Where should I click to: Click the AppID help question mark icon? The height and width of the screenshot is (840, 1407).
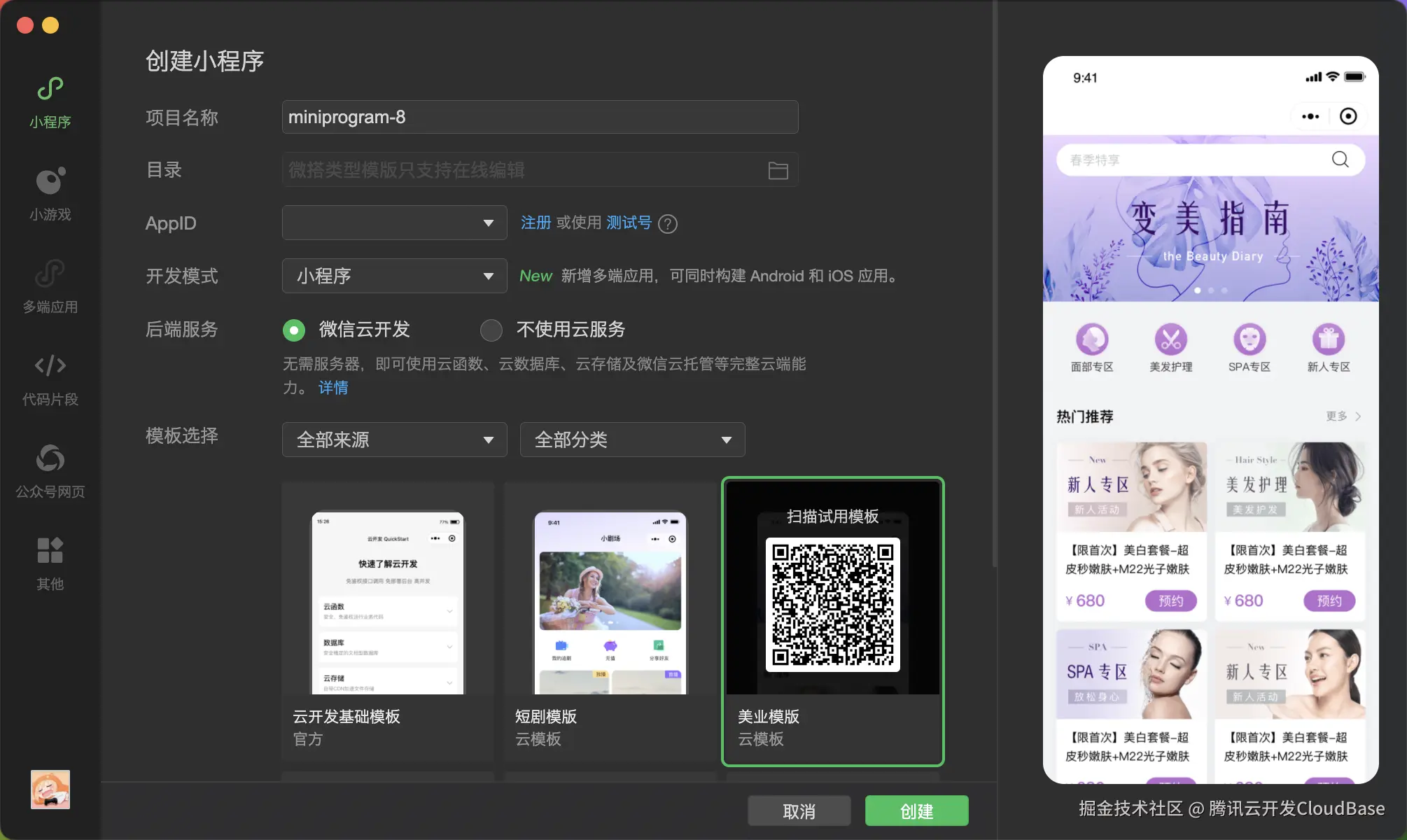[668, 224]
